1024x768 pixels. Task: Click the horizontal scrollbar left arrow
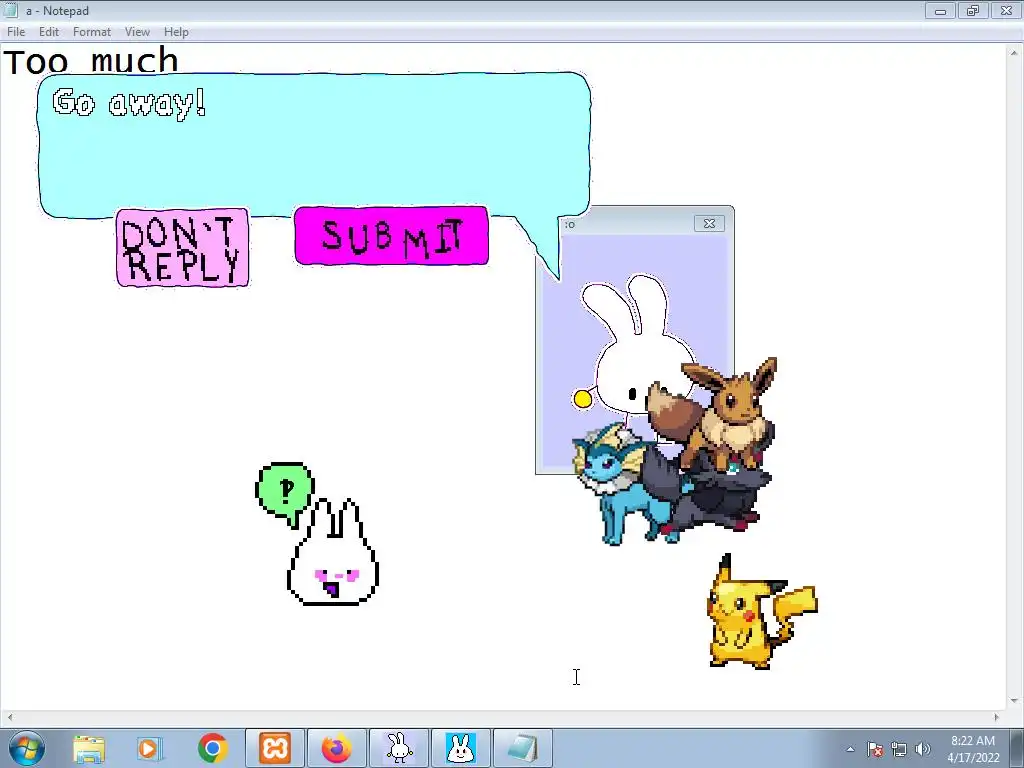(x=9, y=717)
